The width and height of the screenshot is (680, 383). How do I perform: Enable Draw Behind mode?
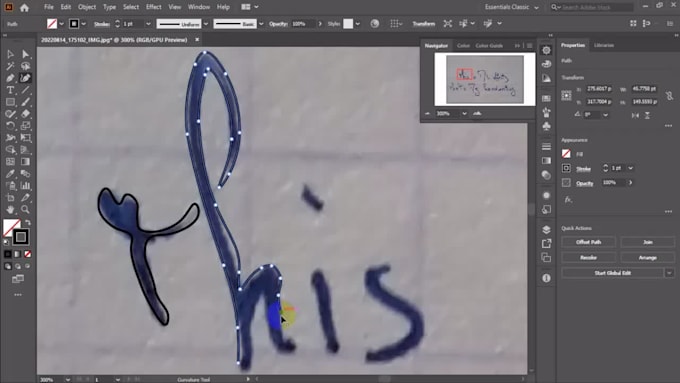tap(18, 266)
